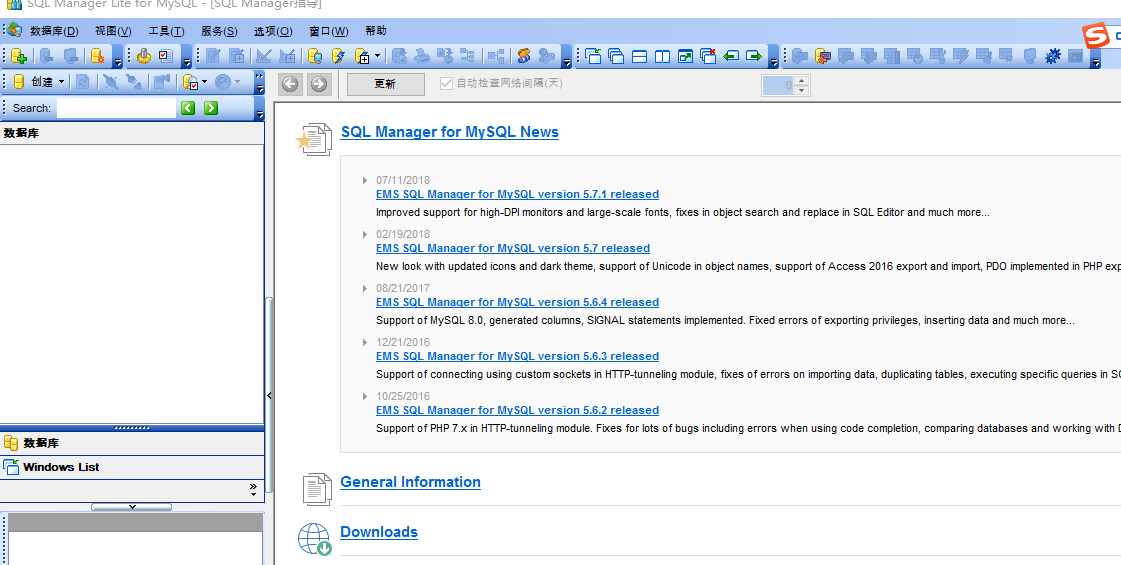Click the database with monitor toolbar icon

click(x=315, y=56)
